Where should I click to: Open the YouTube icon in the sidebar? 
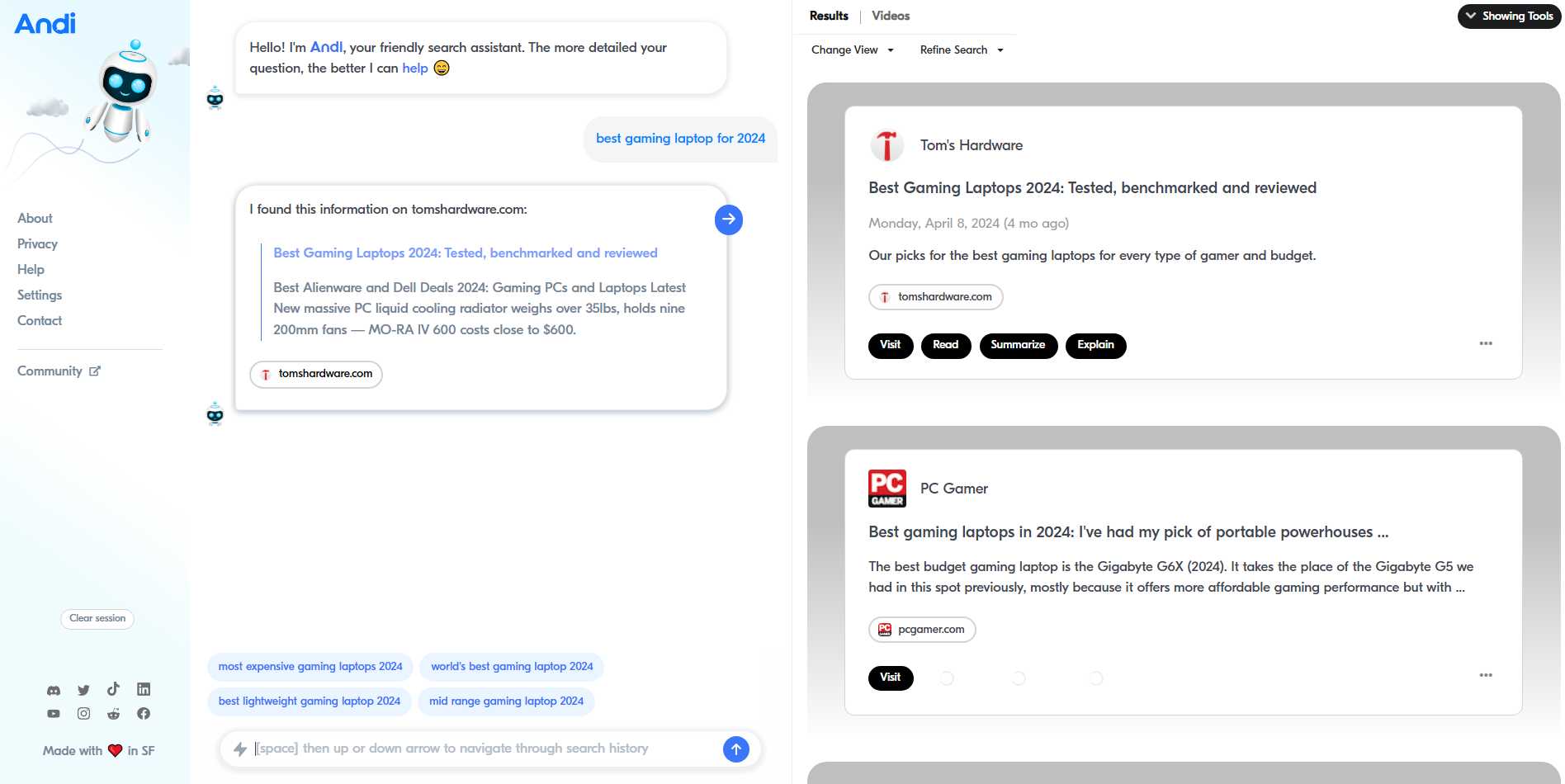click(x=54, y=714)
